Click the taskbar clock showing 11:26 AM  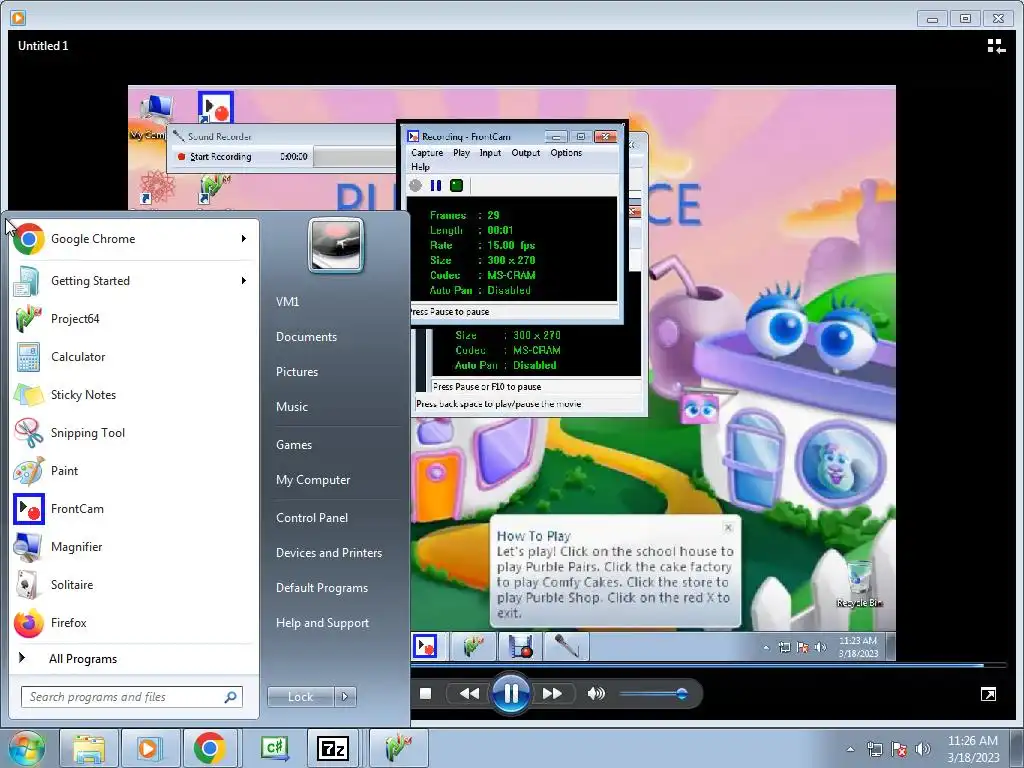point(973,749)
